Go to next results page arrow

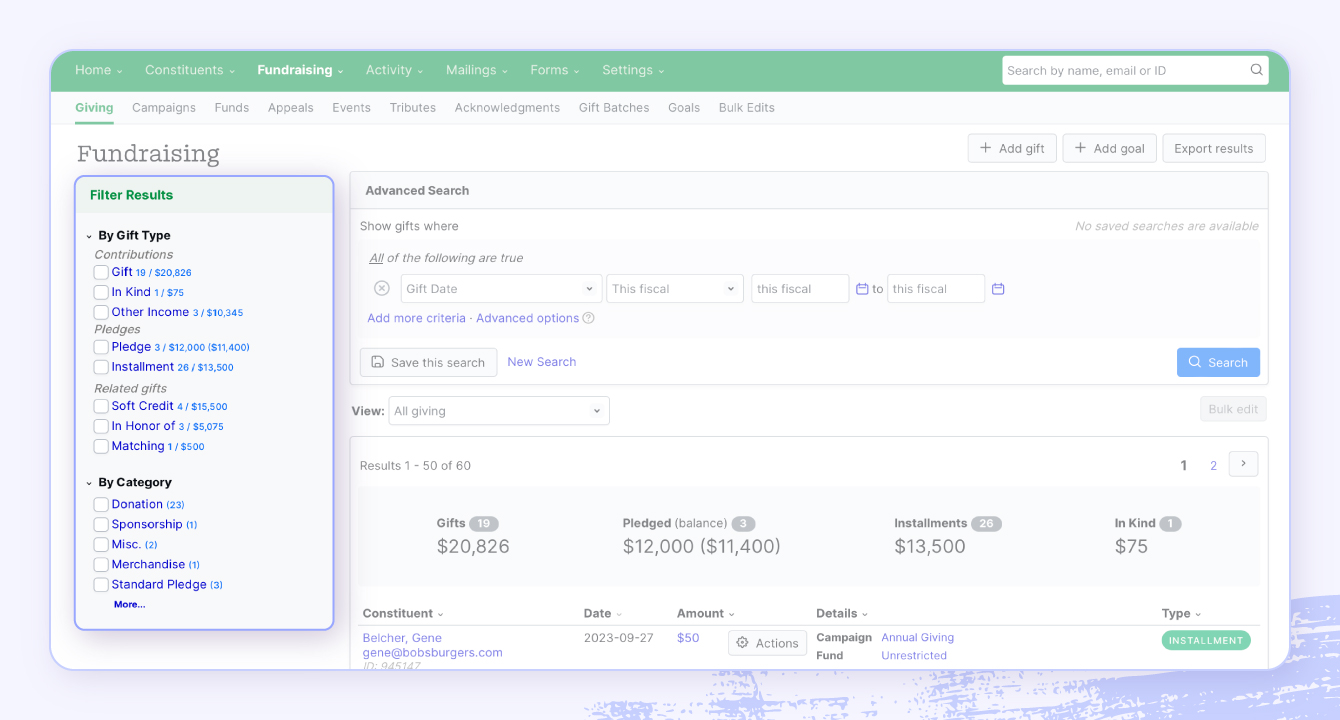(1243, 464)
